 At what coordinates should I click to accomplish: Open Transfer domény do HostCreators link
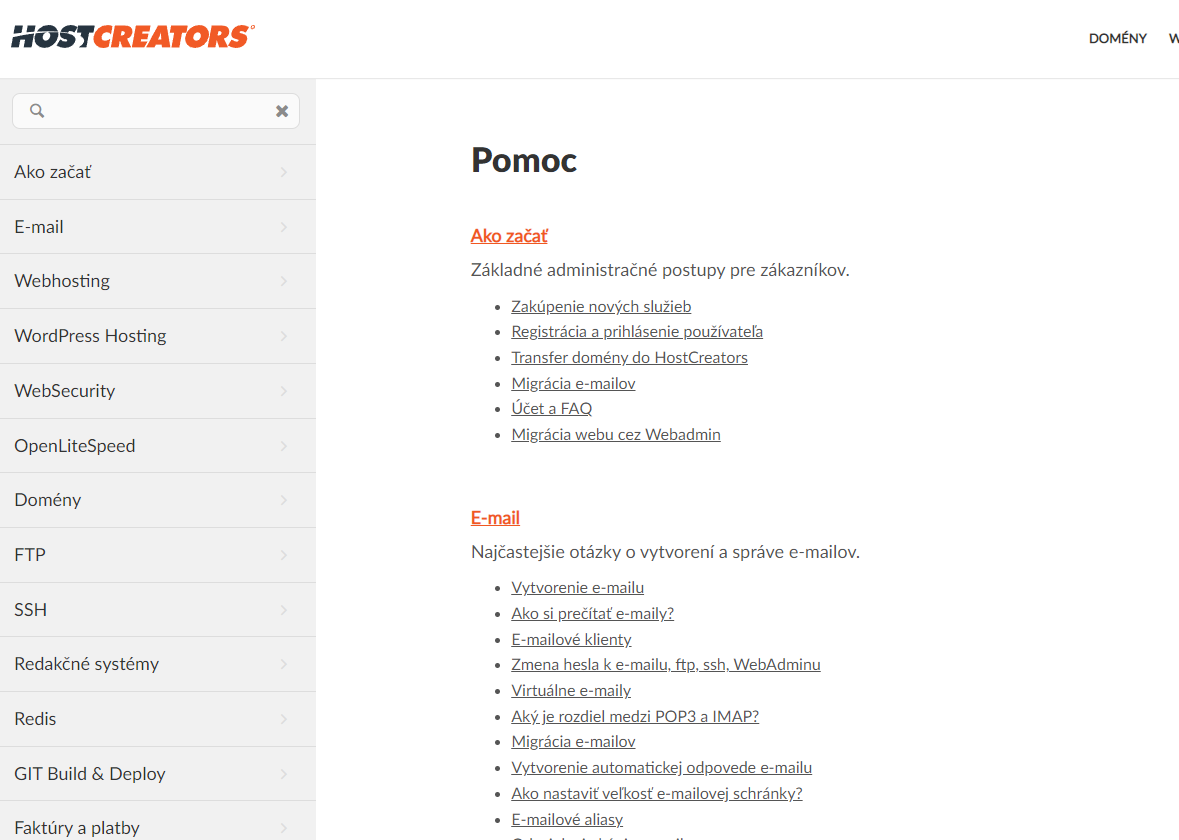pos(629,357)
